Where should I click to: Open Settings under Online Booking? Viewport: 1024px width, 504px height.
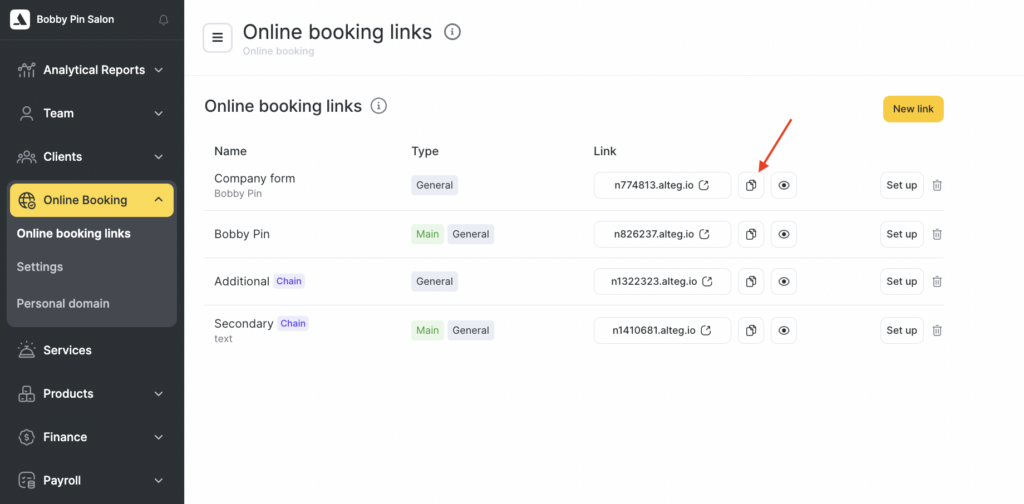(x=40, y=267)
